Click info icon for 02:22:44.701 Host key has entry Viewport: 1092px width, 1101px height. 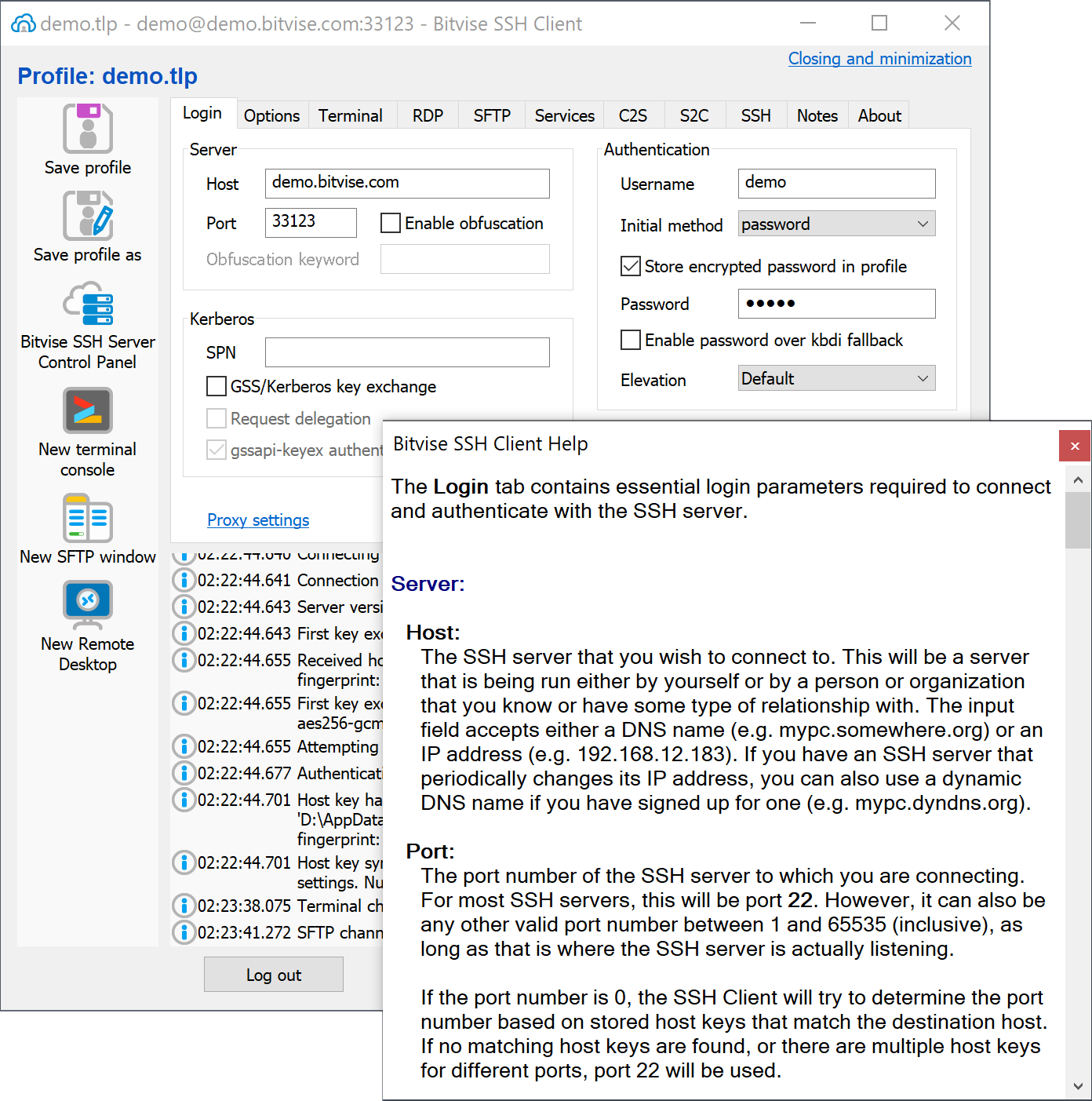(x=184, y=800)
